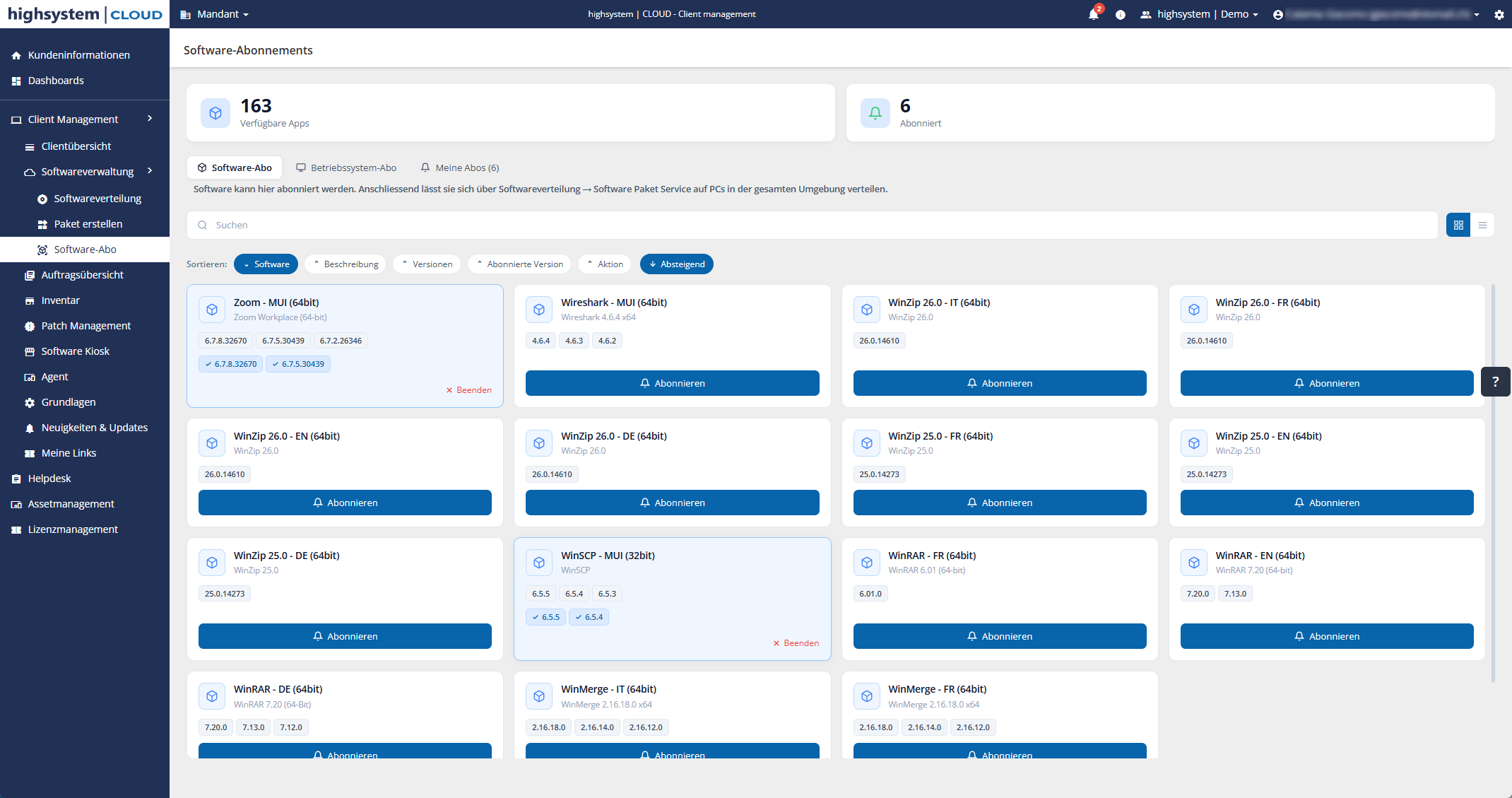Toggle subscribed version 6.5.4 for WinSCP
The height and width of the screenshot is (798, 1512).
589,617
